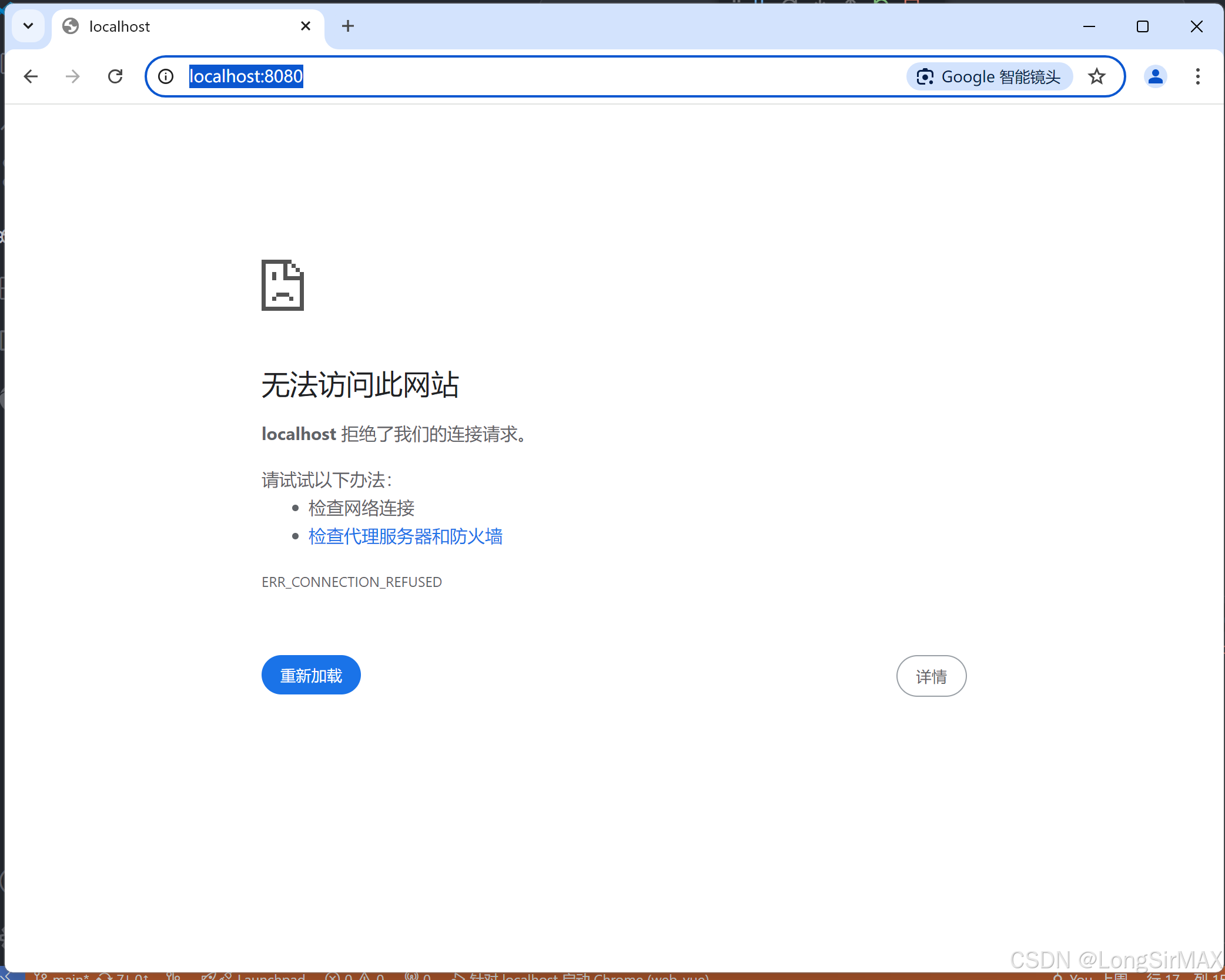
Task: Maximize the Chrome window
Action: (1143, 26)
